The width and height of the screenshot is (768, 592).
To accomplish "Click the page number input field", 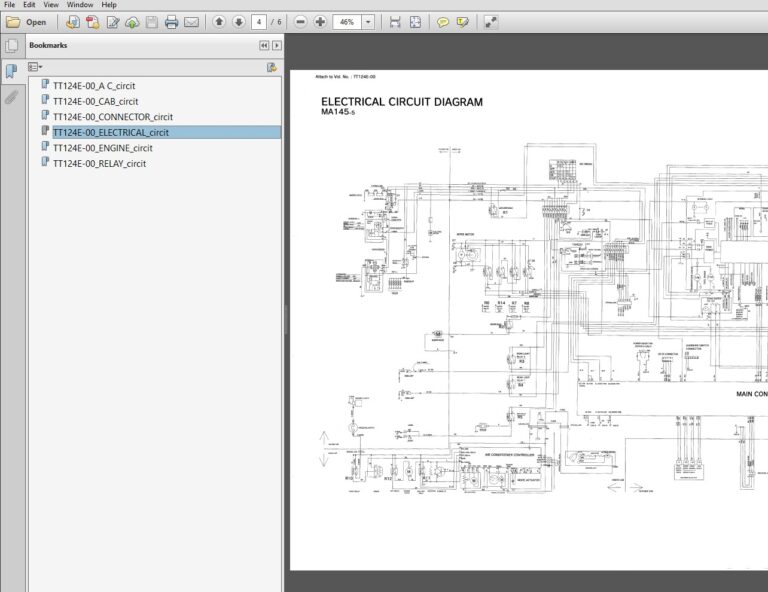I will (260, 22).
